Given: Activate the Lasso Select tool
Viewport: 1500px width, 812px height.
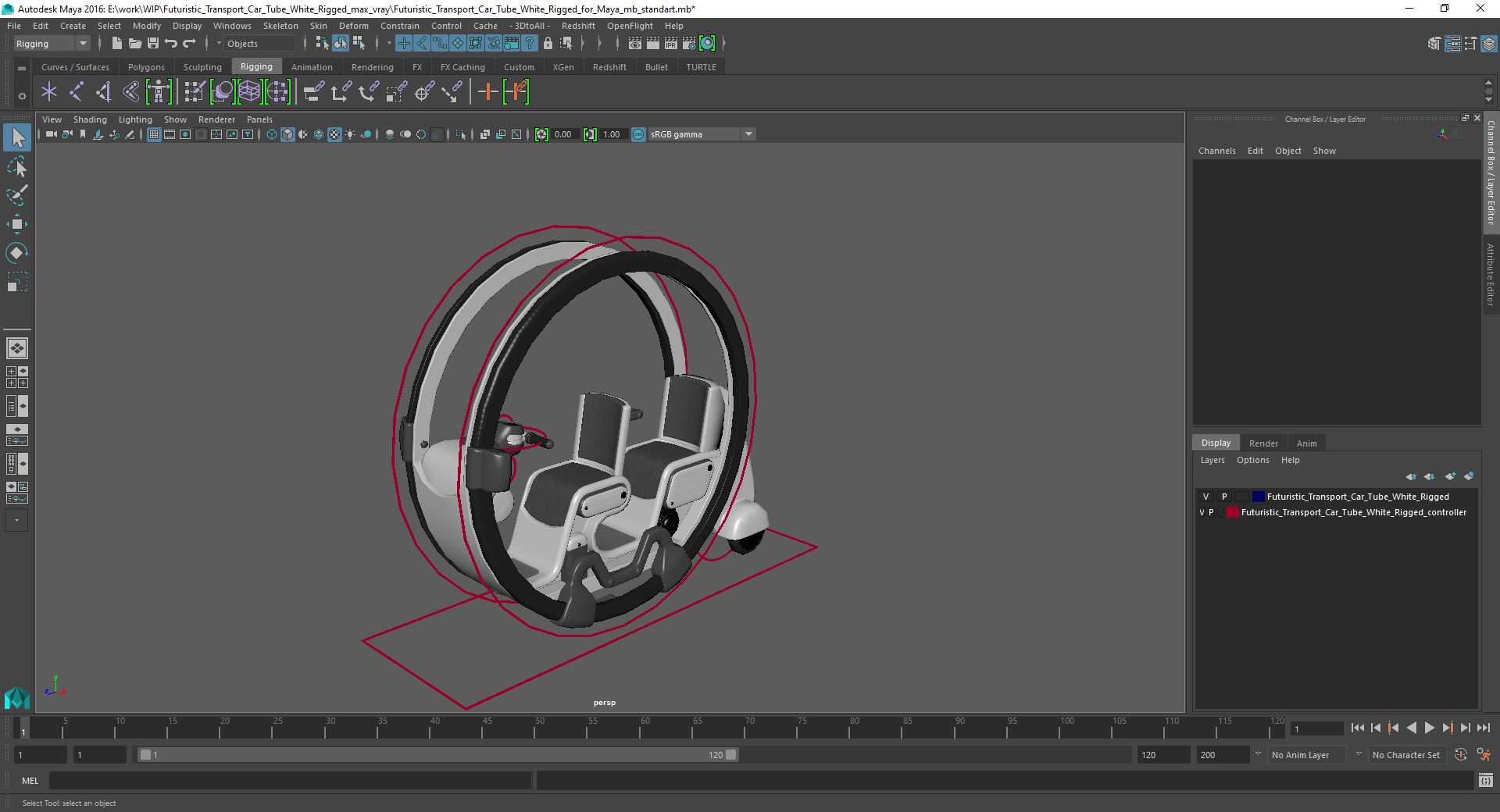Looking at the screenshot, I should [x=17, y=167].
